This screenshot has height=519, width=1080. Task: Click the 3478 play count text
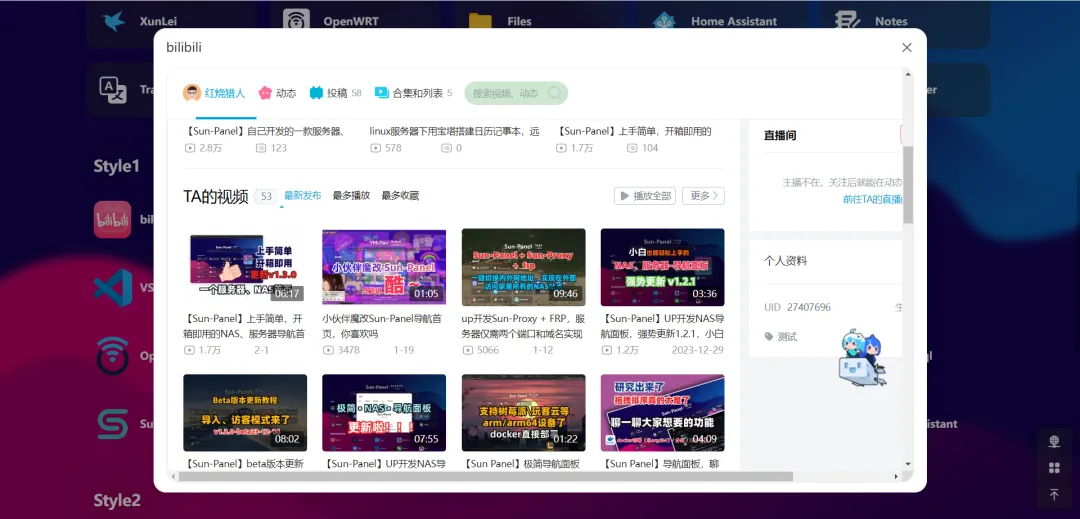tap(349, 350)
